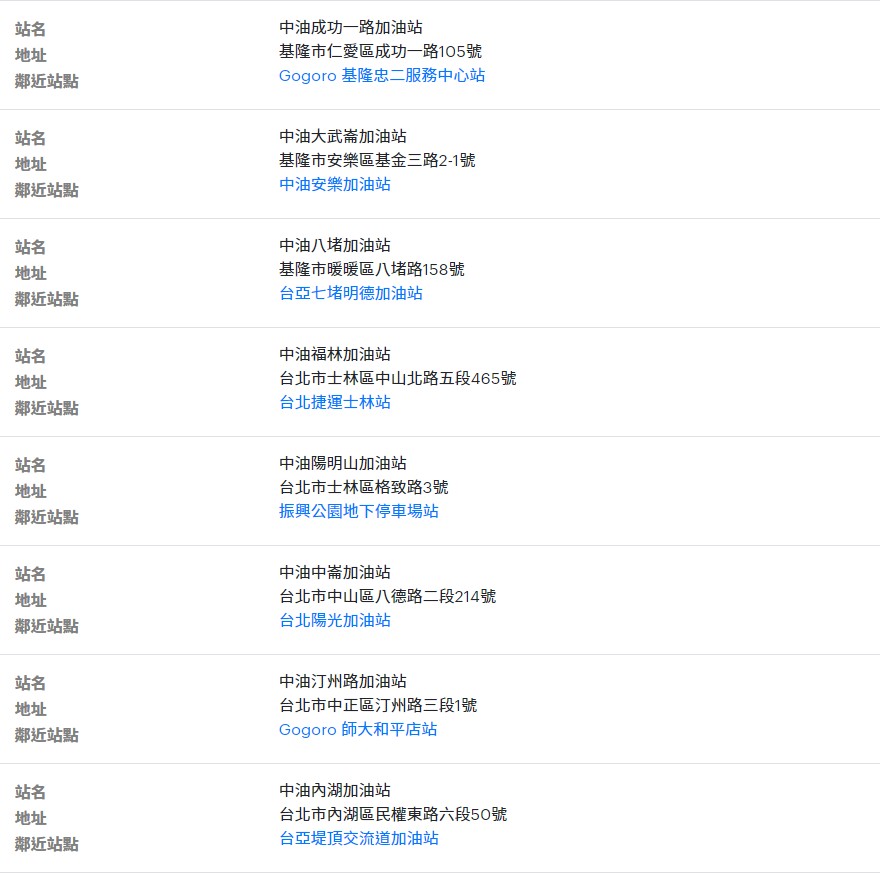Follow the 台亞堤頂交流道加油站 link
The image size is (880, 874).
(x=359, y=839)
